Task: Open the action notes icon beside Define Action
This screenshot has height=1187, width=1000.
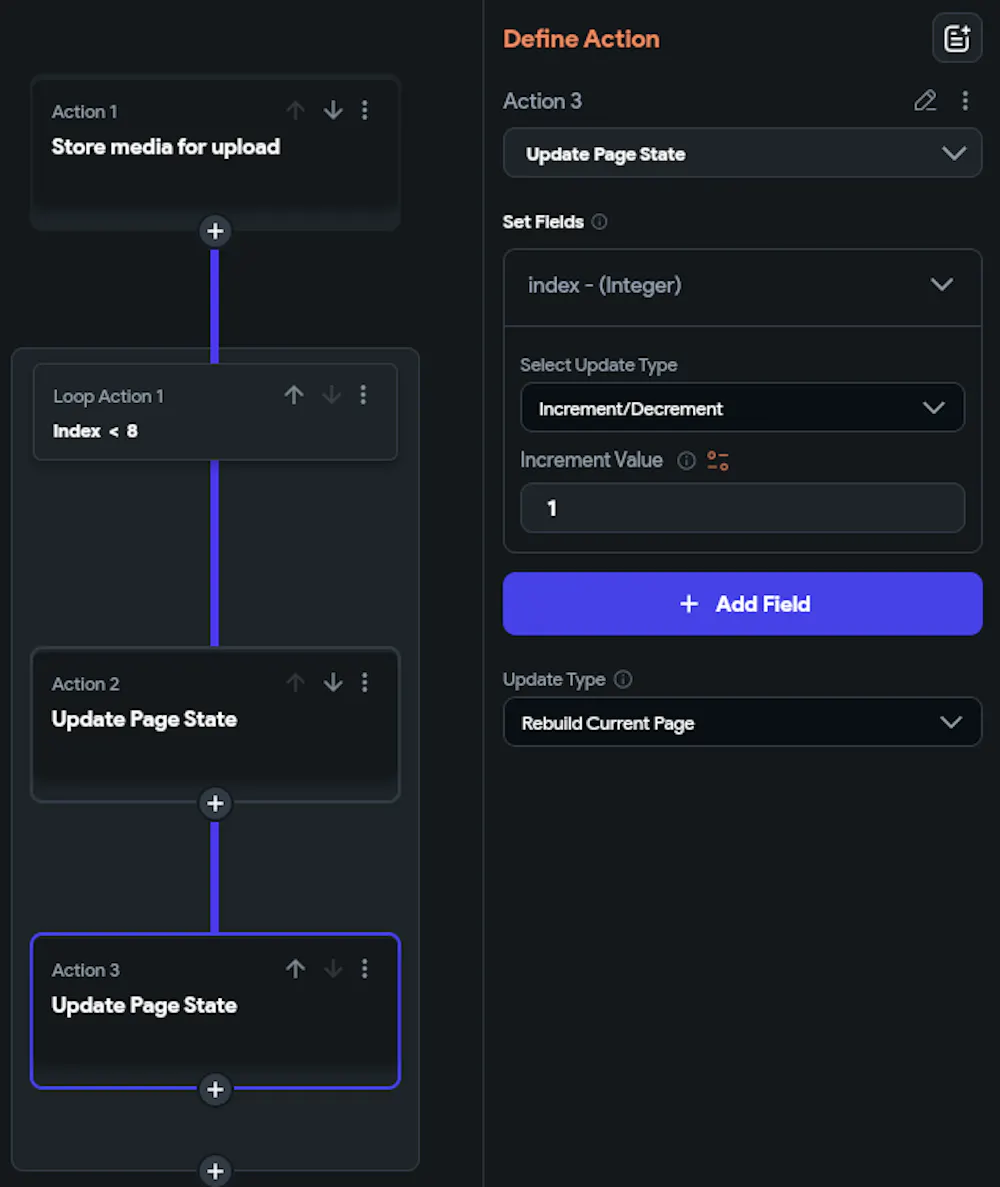Action: coord(957,38)
